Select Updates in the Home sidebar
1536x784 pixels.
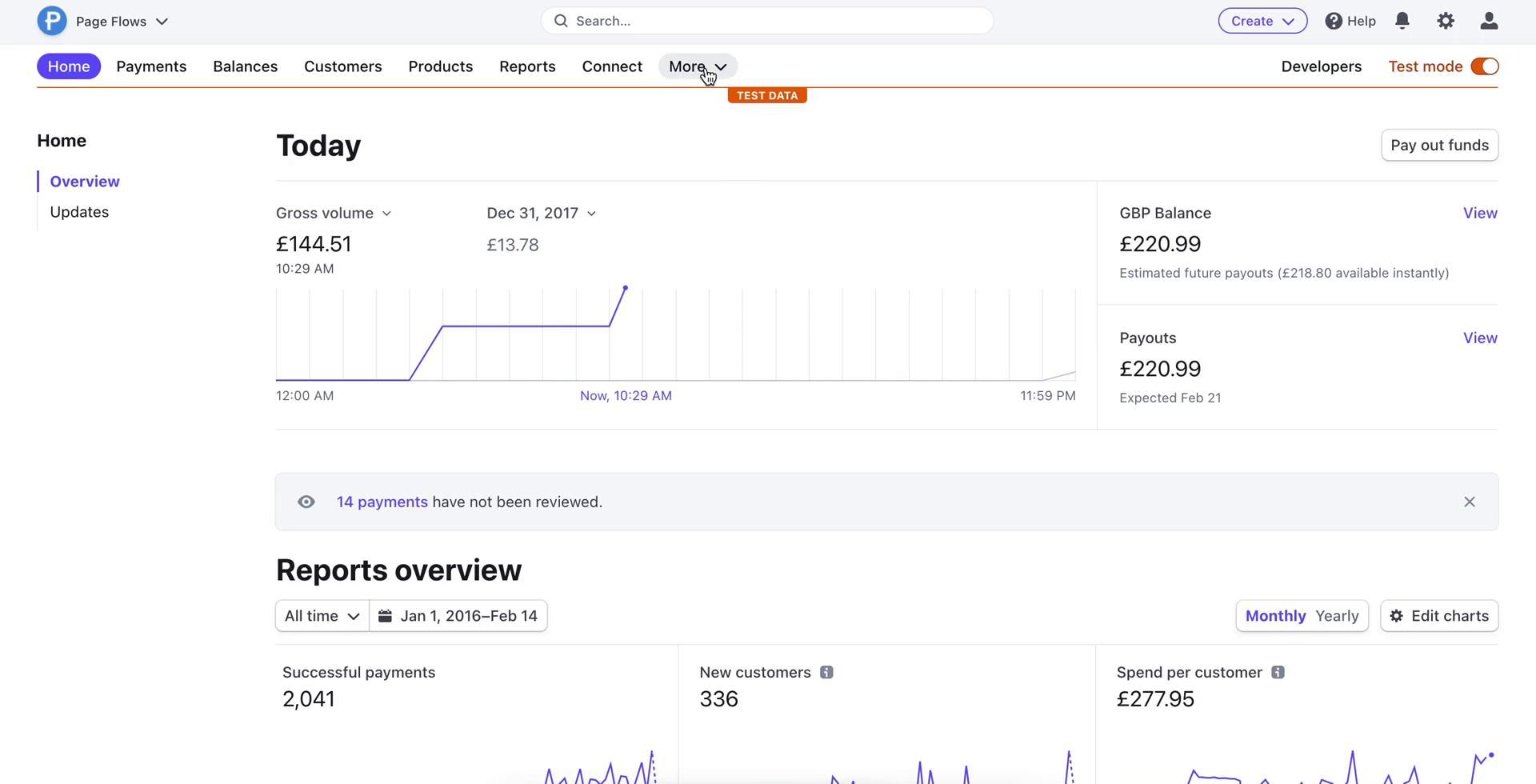pyautogui.click(x=79, y=212)
